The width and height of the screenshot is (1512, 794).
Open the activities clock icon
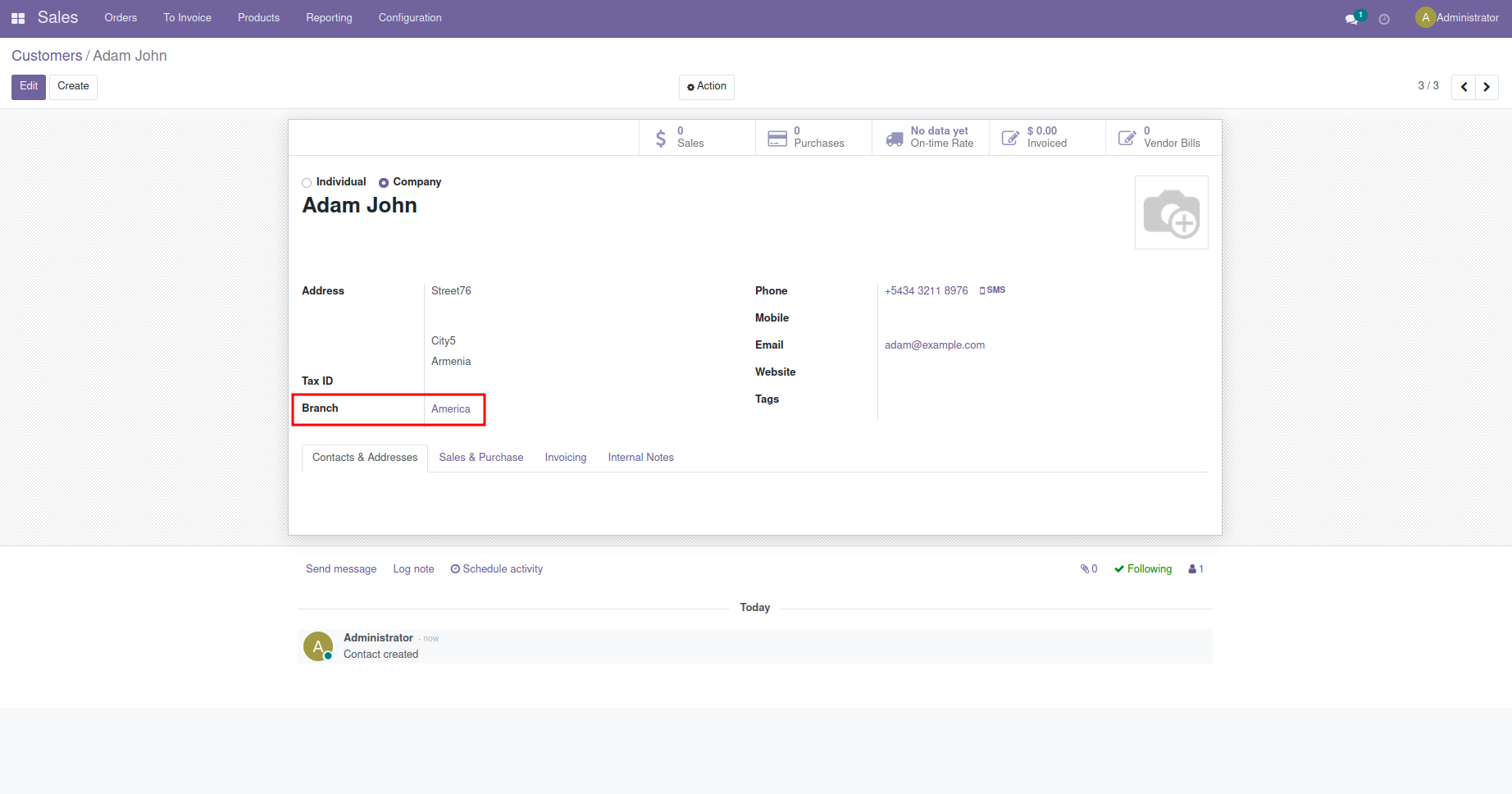1384,19
